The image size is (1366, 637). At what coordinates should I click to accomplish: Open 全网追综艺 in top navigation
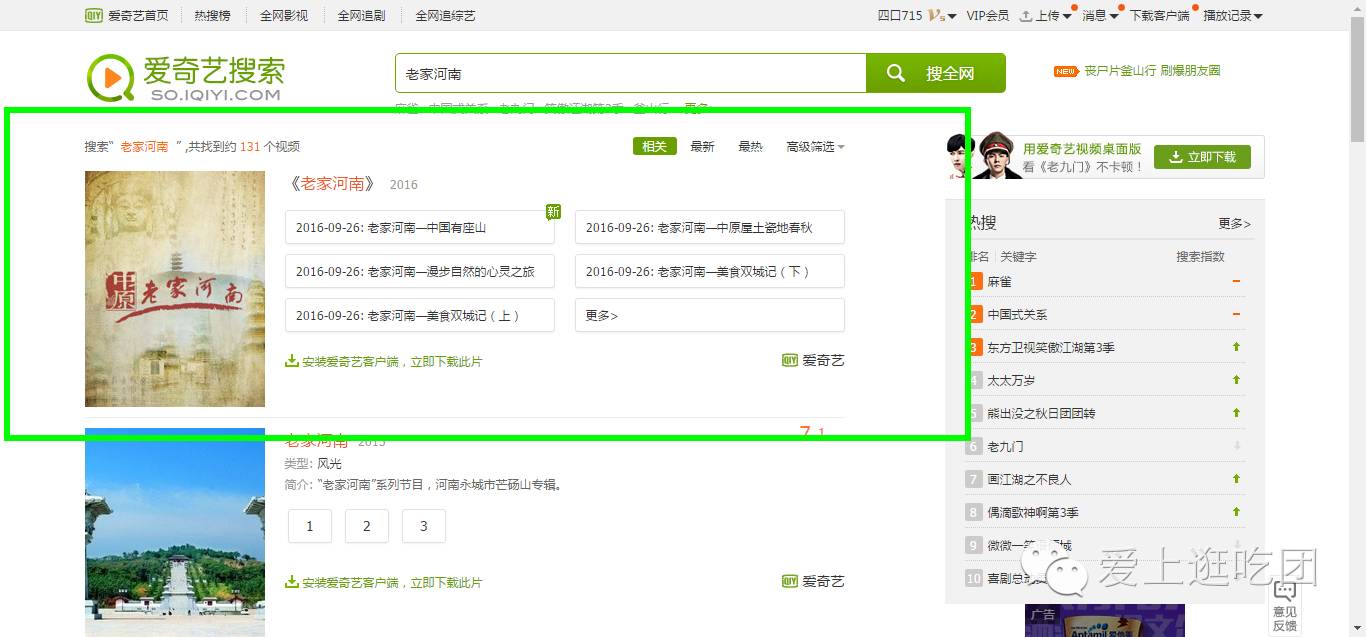(x=445, y=15)
